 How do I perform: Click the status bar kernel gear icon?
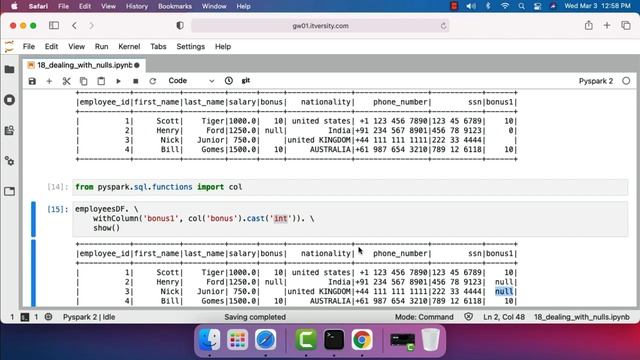click(x=48, y=317)
